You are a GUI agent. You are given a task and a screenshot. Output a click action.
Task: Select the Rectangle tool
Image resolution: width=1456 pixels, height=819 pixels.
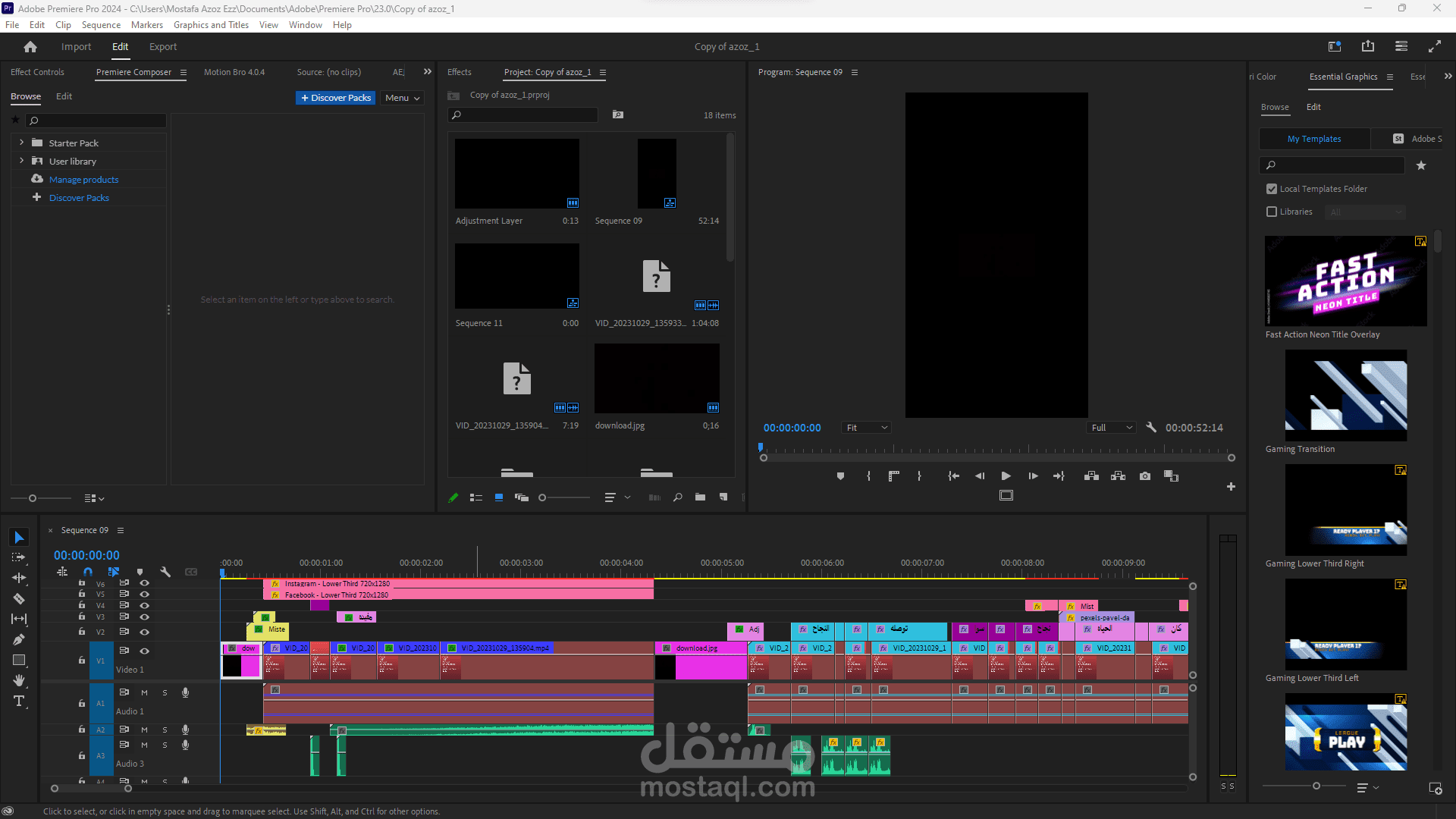pos(19,660)
